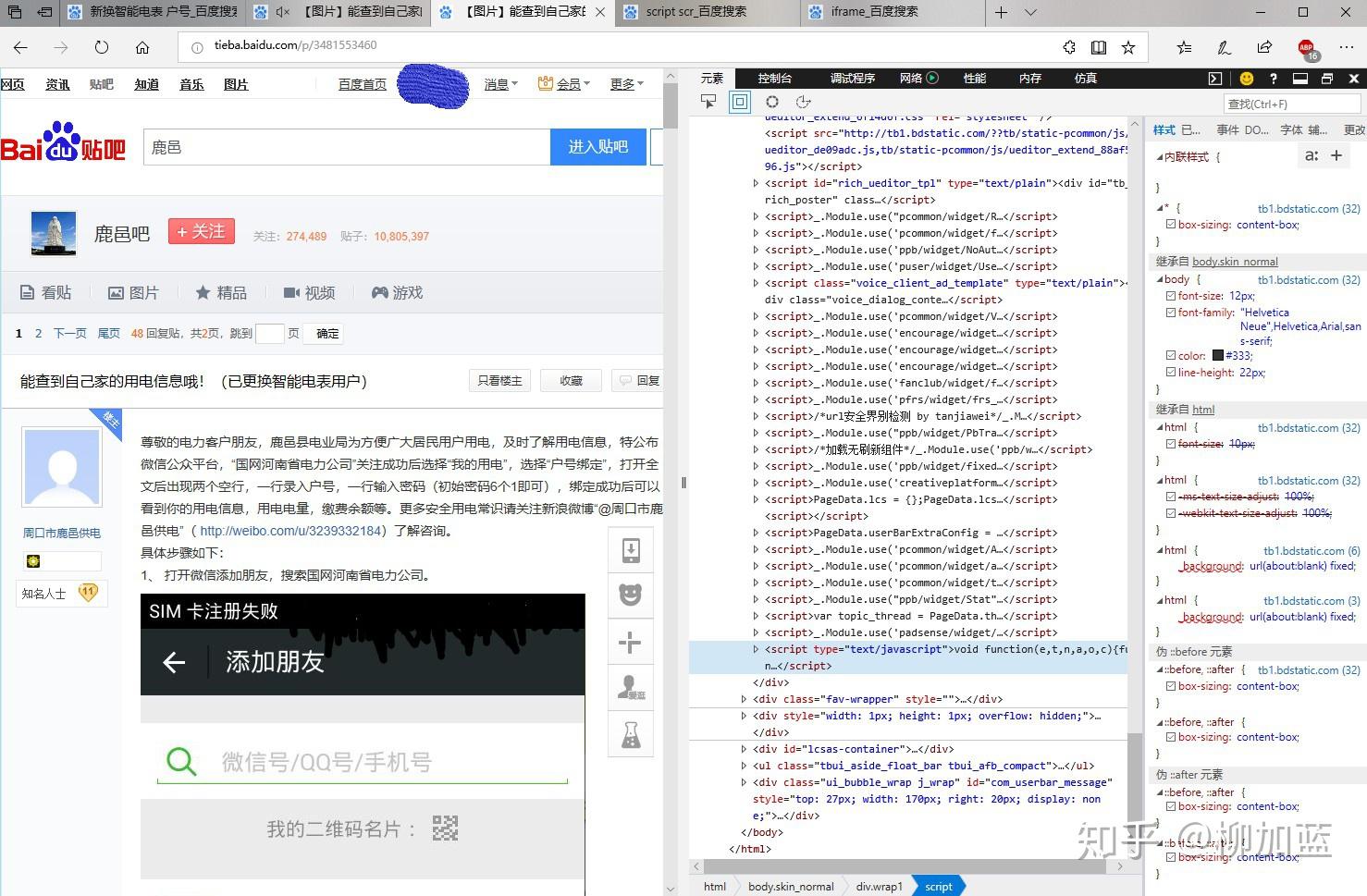Click the '+' new style rule icon
The height and width of the screenshot is (896, 1367).
click(1335, 155)
